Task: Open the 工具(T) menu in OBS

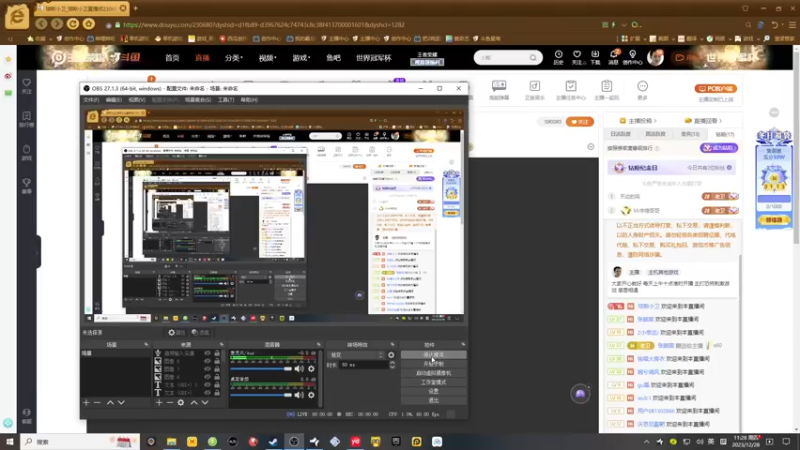Action: (226, 100)
